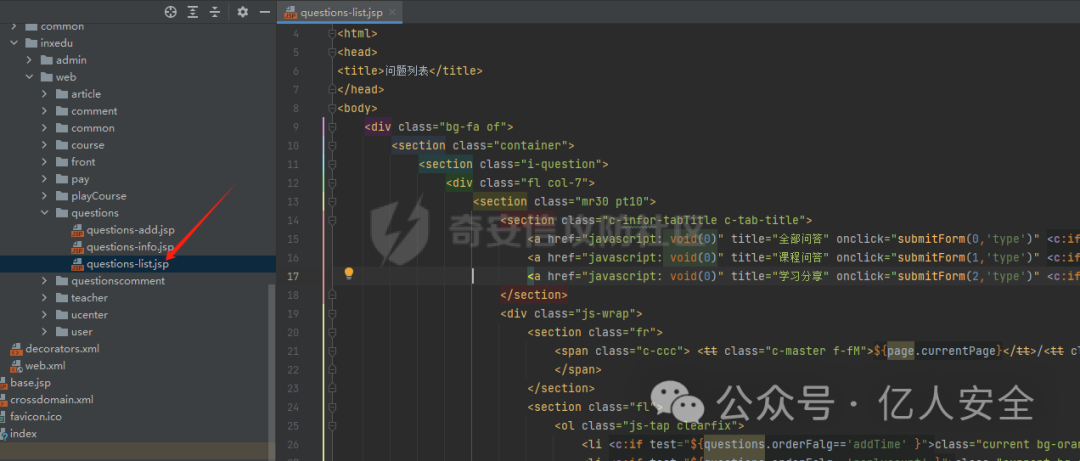Fold the mr30 pt10 section at line 13
Viewport: 1080px width, 461px height.
point(332,201)
